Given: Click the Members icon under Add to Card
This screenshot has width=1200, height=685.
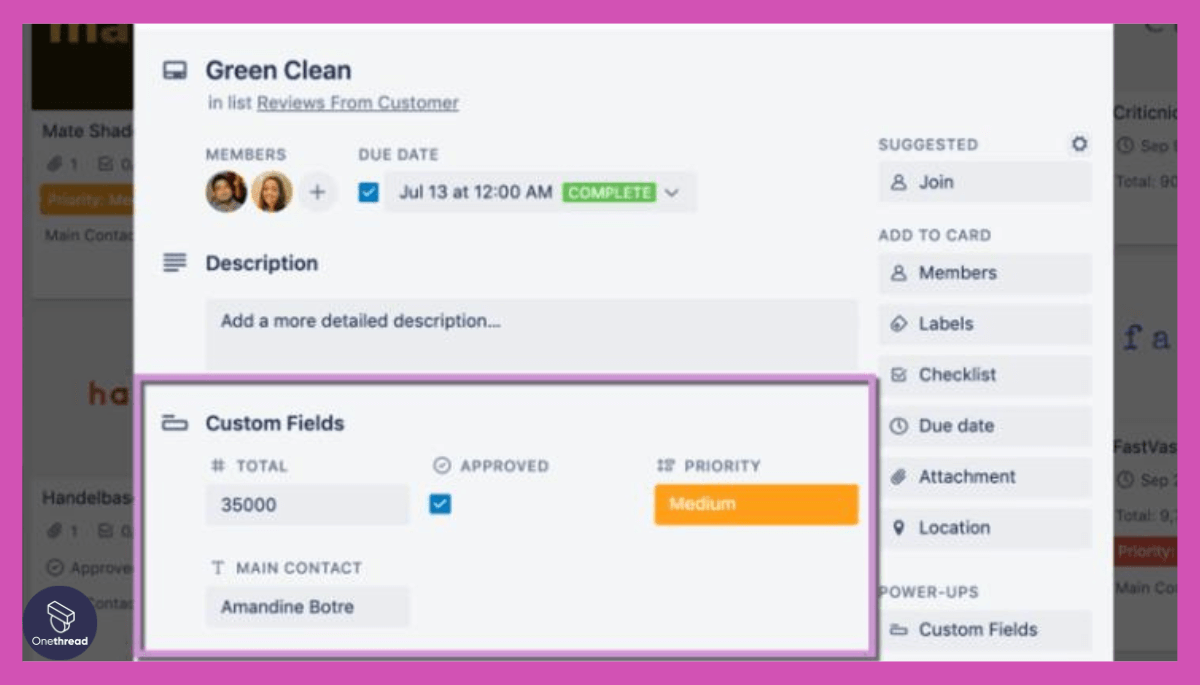Looking at the screenshot, I should [x=901, y=272].
